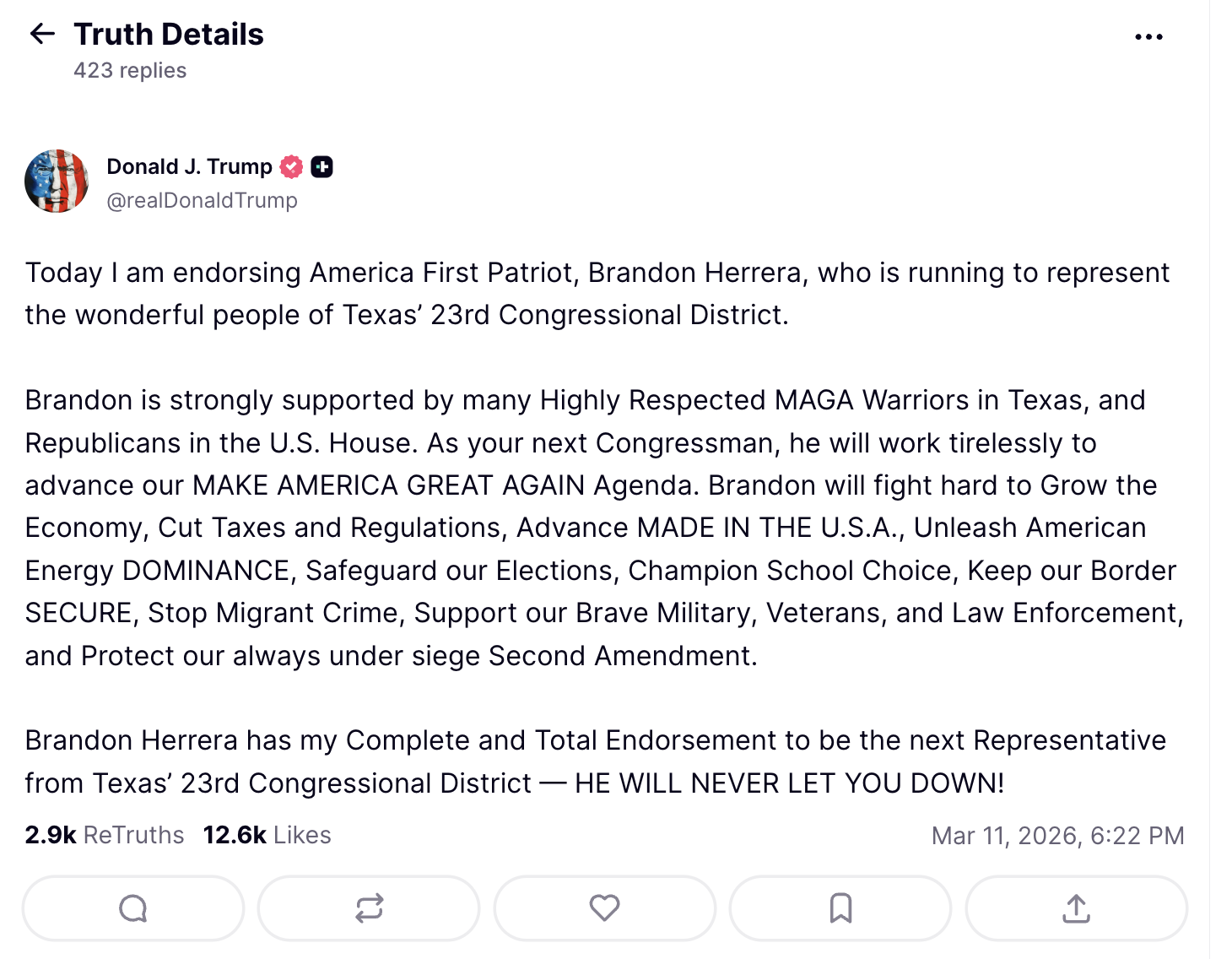
Task: ReTruth the post with the arrows icon
Action: tap(369, 908)
